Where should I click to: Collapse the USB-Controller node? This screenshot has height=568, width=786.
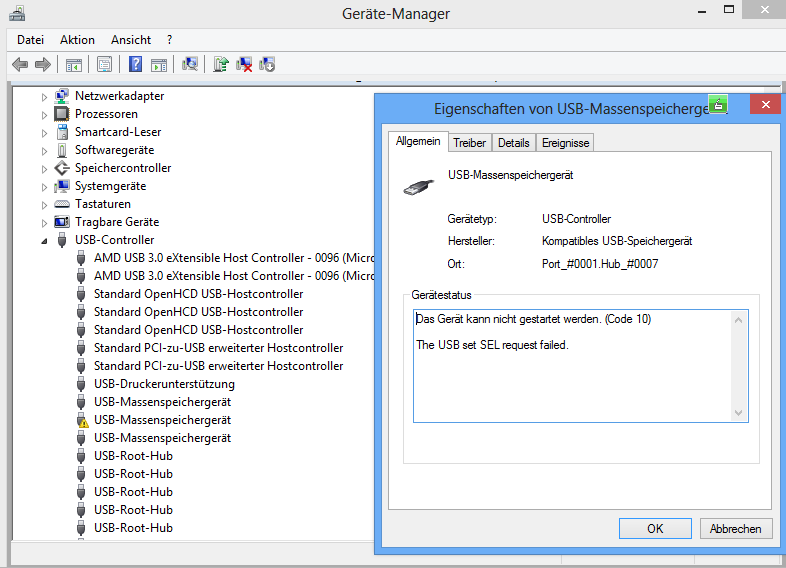44,241
